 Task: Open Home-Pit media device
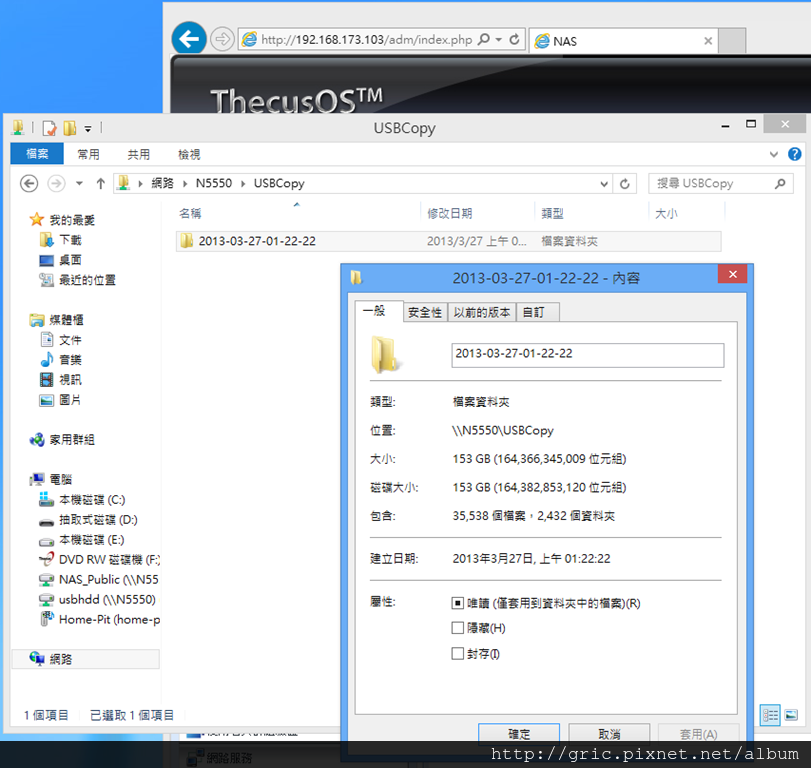point(109,620)
